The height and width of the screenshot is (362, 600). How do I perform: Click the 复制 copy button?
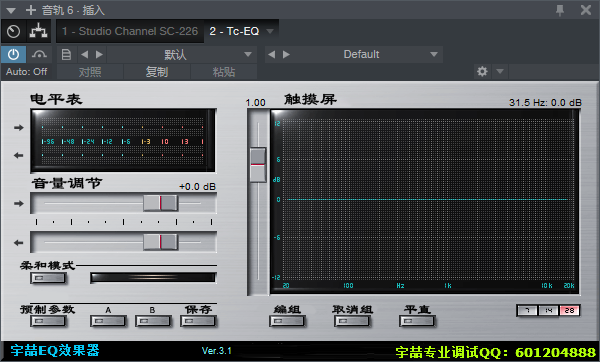coord(157,72)
